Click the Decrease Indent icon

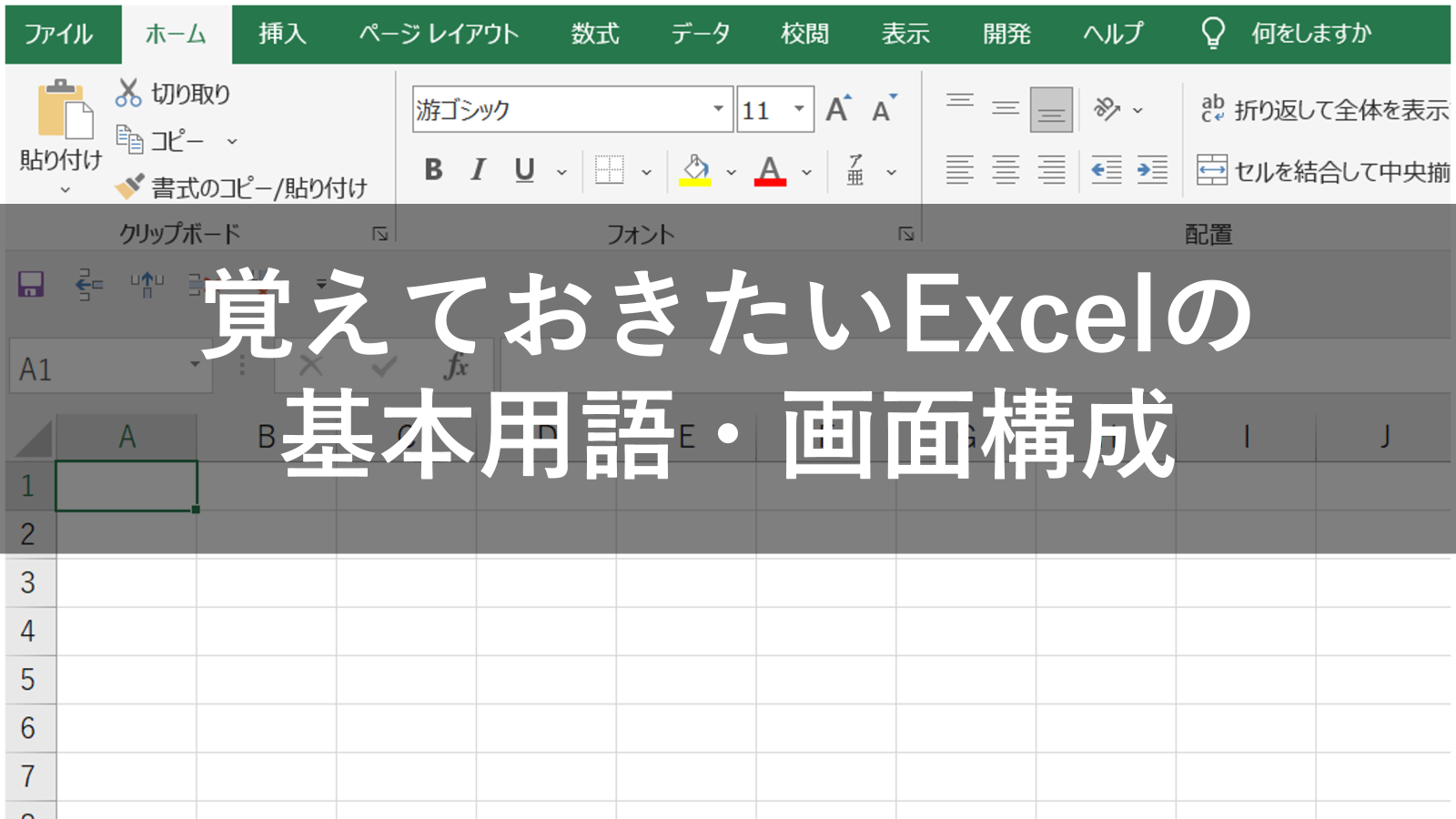click(1106, 170)
